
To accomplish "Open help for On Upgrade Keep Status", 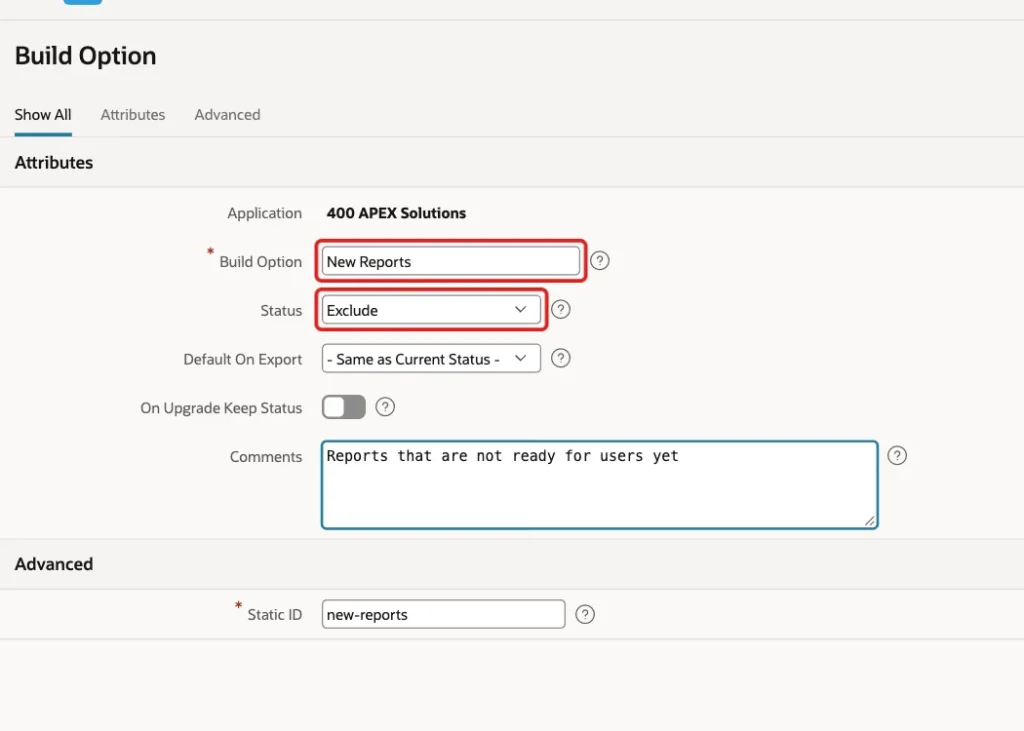I will [385, 407].
